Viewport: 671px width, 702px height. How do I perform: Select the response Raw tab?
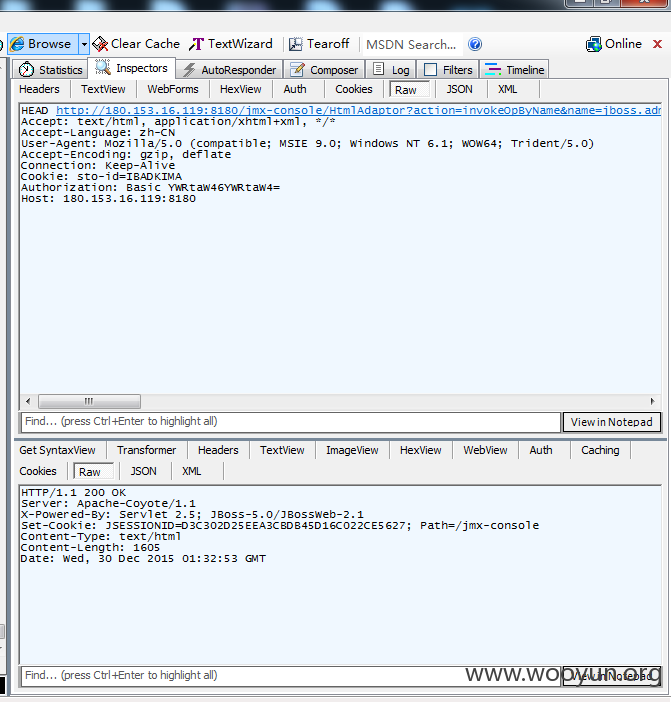[x=93, y=471]
